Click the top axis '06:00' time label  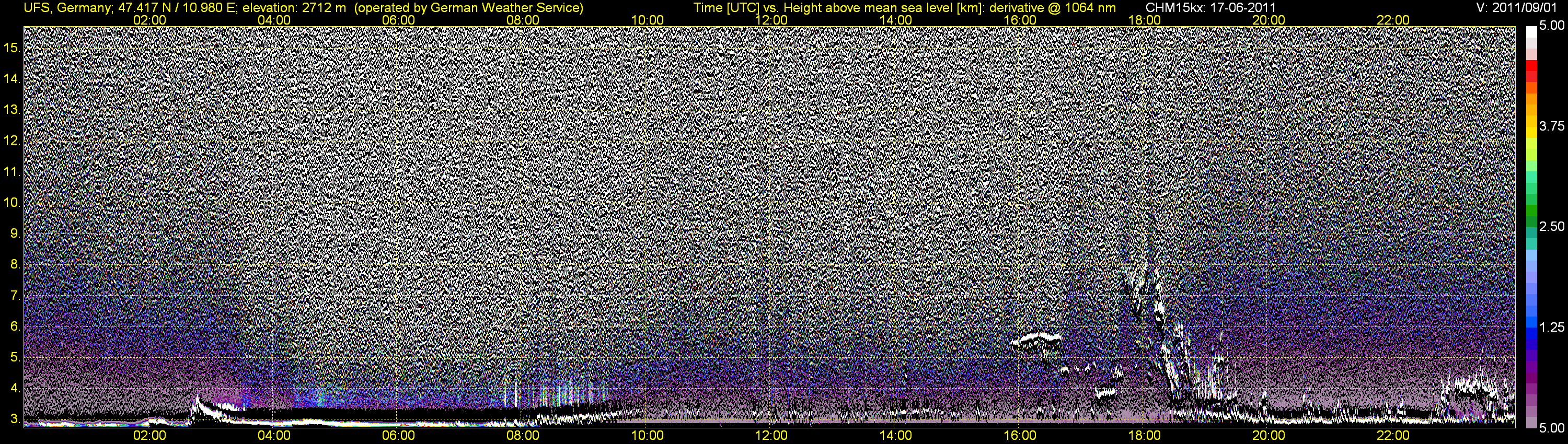tap(398, 20)
